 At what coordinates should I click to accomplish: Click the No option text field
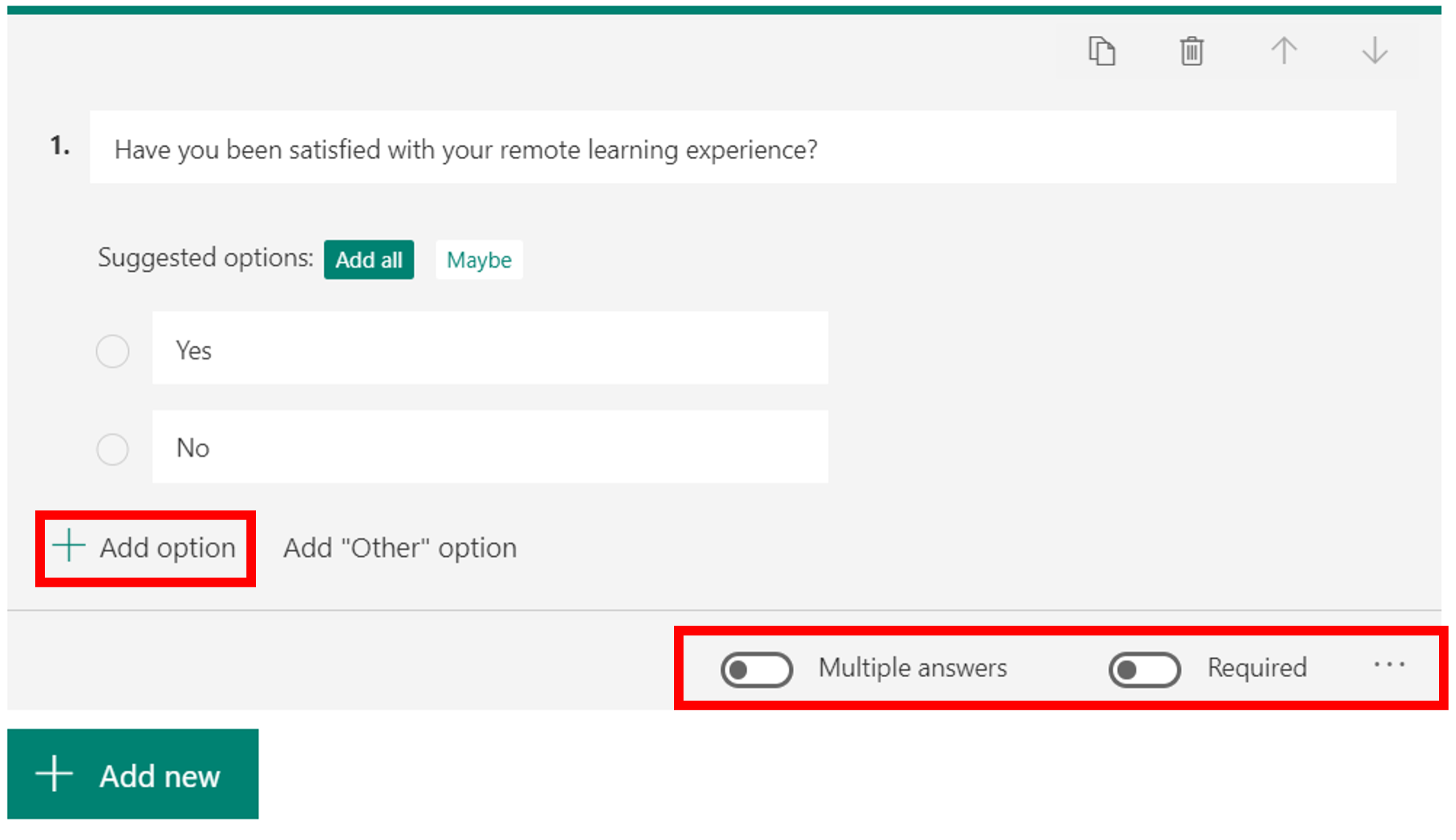489,447
